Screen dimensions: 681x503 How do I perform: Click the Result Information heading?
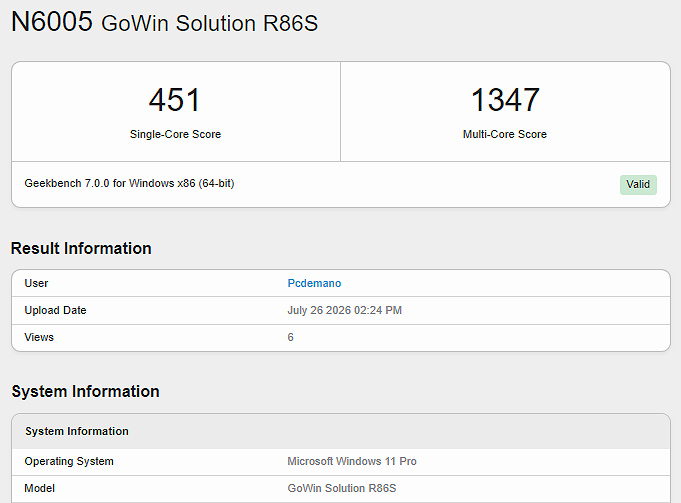(81, 248)
